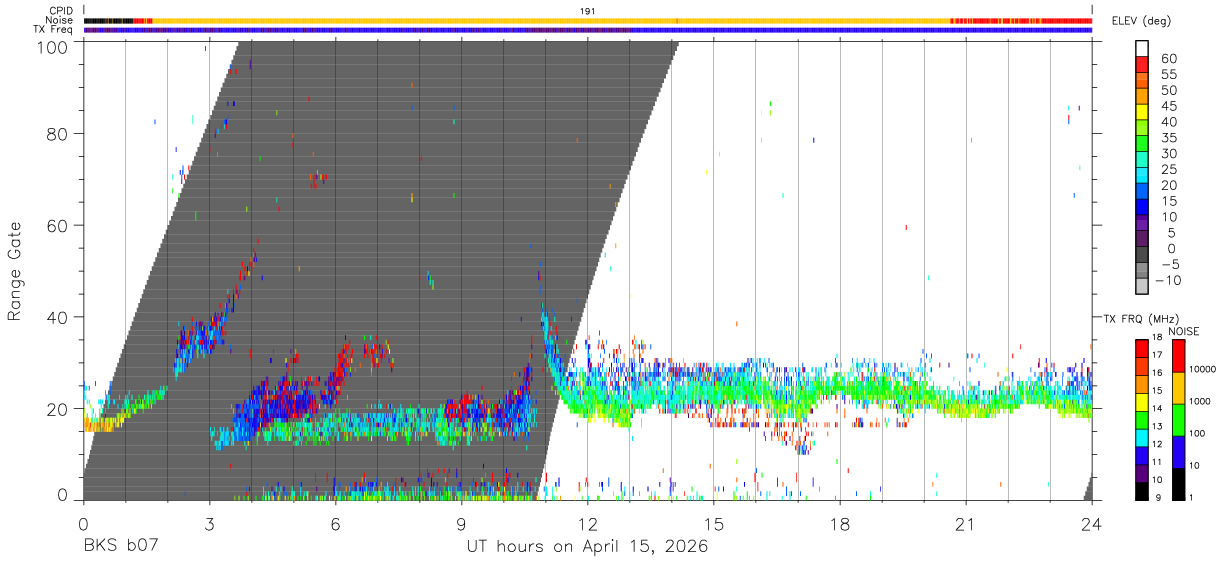Click the green 30–35 degree elevation color segment
1228x567 pixels.
pos(1142,145)
